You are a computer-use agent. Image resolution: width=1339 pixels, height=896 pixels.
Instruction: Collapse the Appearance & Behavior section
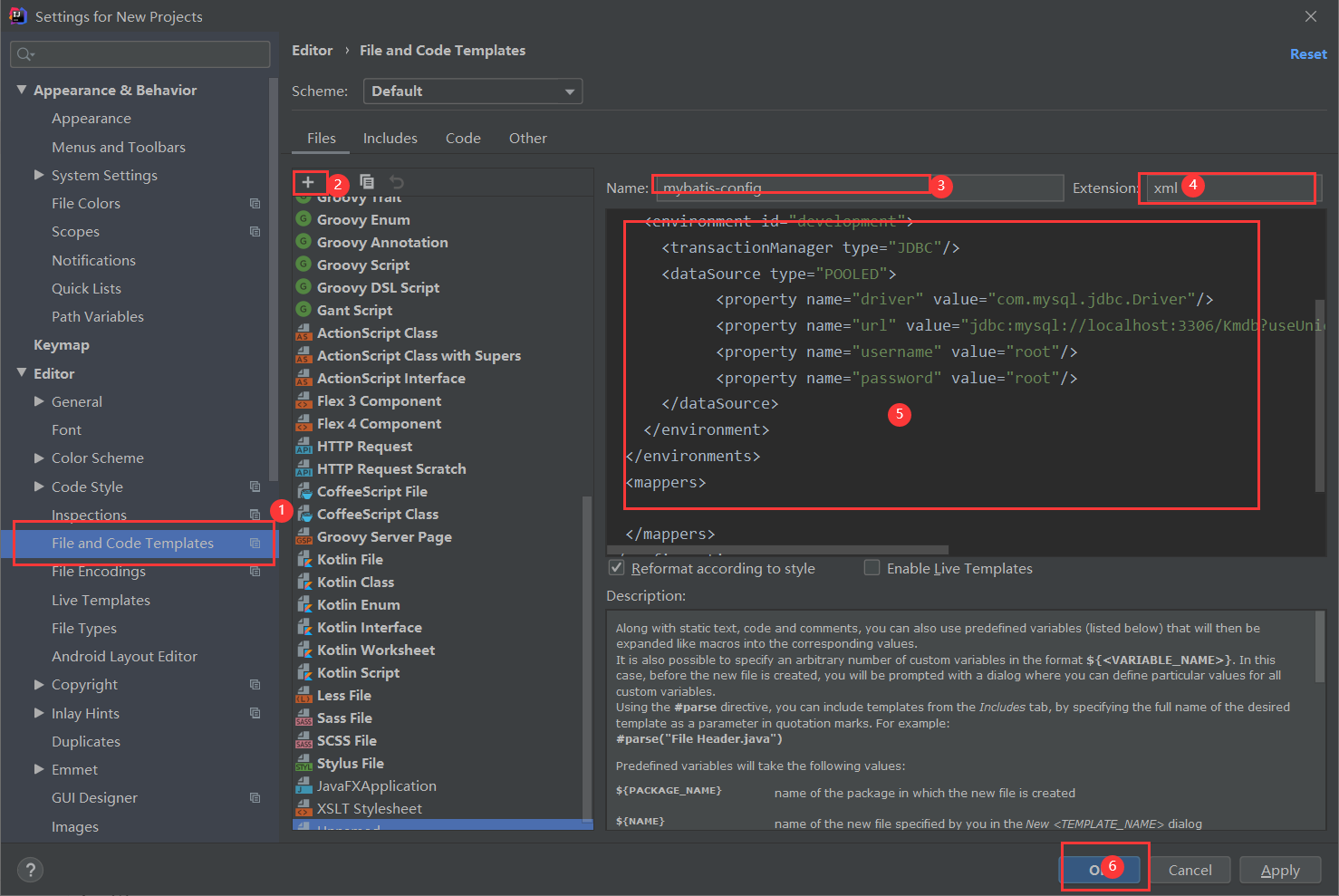(22, 90)
